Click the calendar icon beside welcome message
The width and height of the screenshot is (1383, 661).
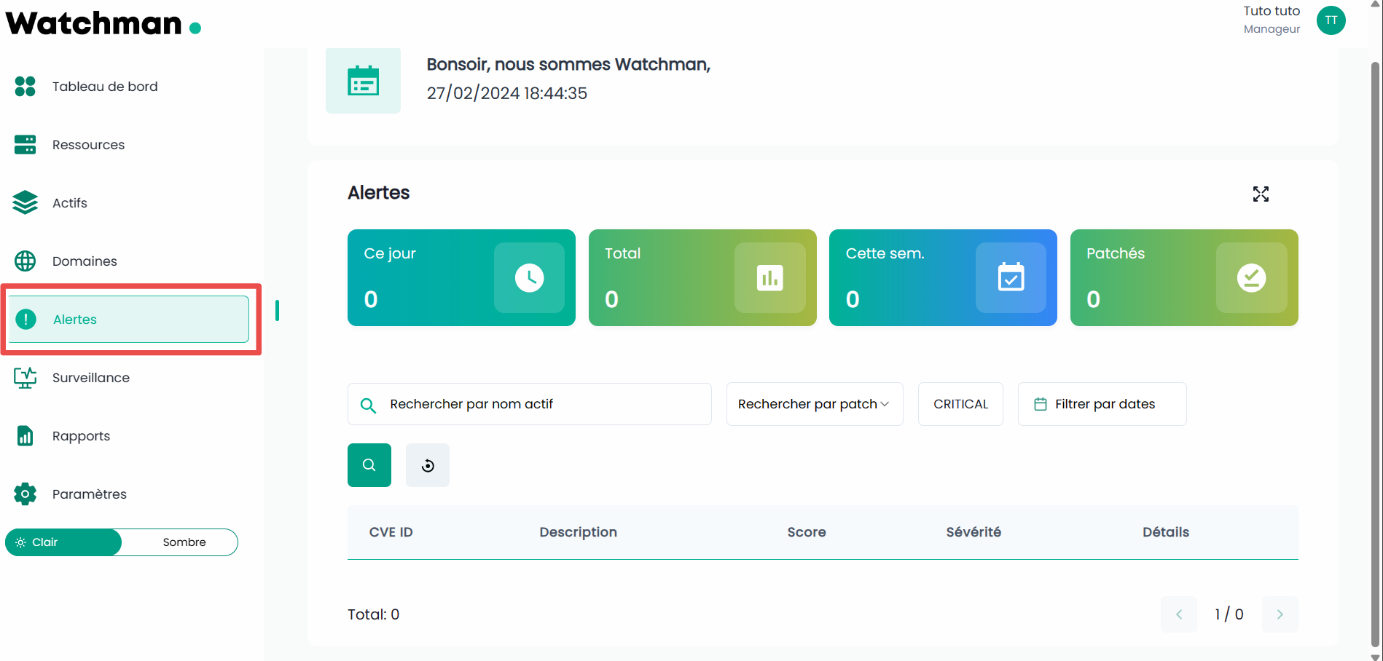(x=363, y=80)
